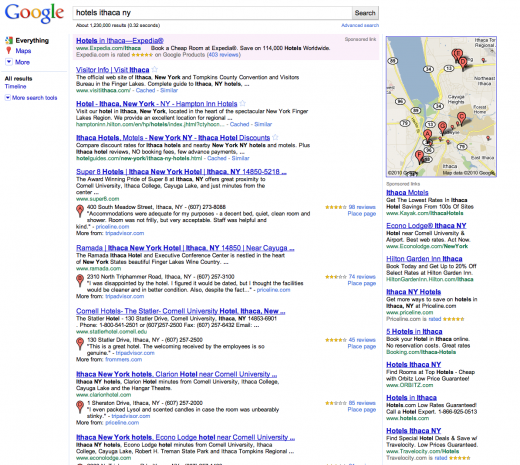Click the red marker C beside Statler Drive address
Viewport: 520px width, 465px height.
(80, 344)
